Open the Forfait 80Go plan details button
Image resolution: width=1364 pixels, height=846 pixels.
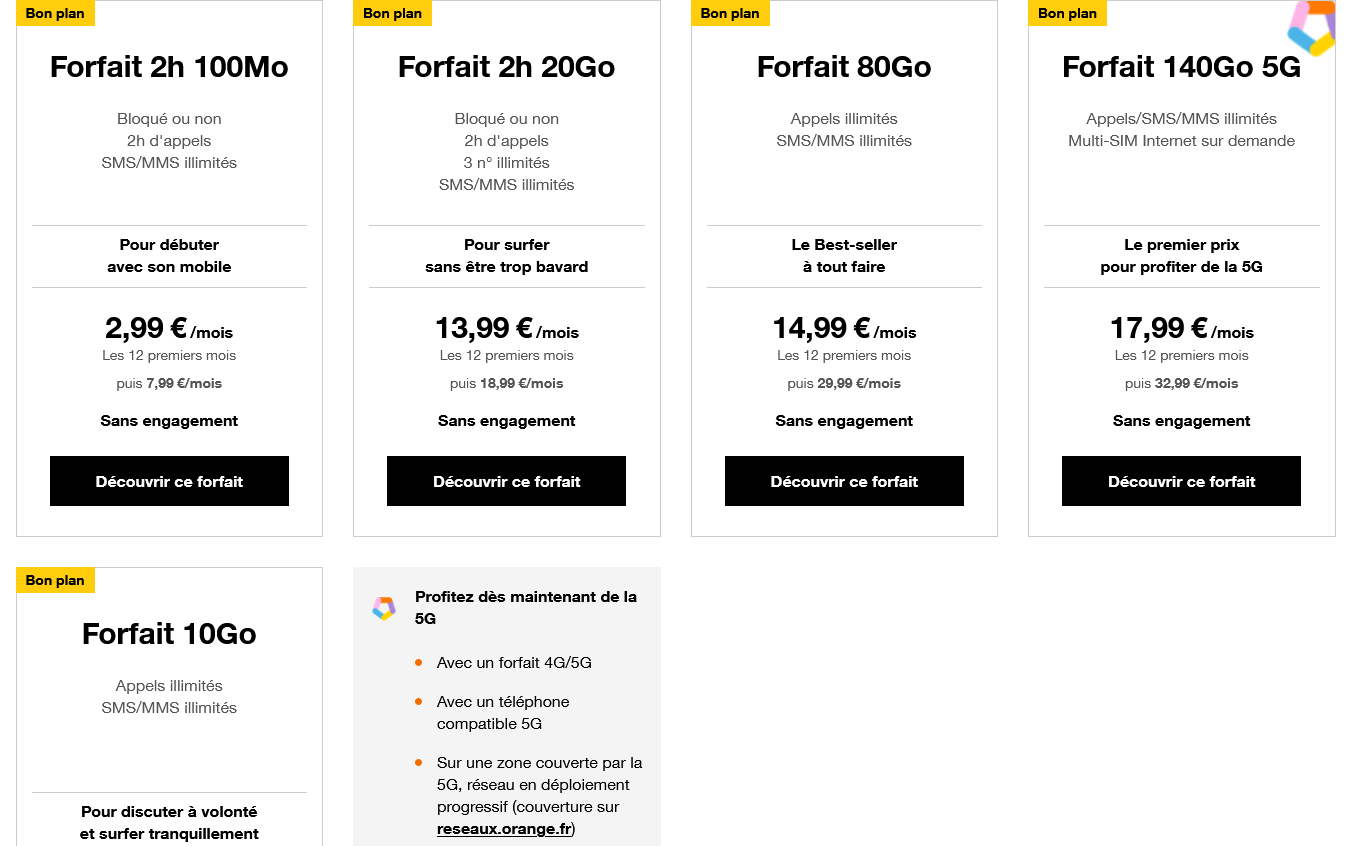tap(844, 481)
